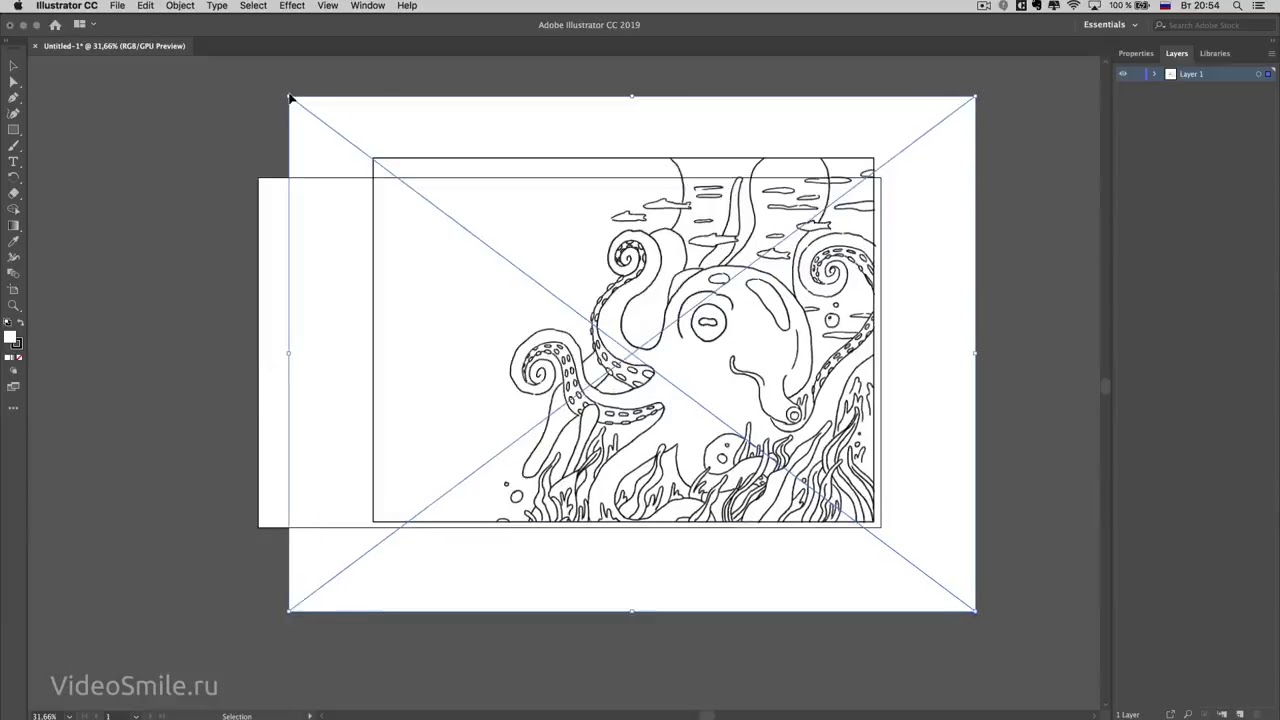Click the white Fill color swatch
This screenshot has height=720, width=1280.
coord(10,337)
